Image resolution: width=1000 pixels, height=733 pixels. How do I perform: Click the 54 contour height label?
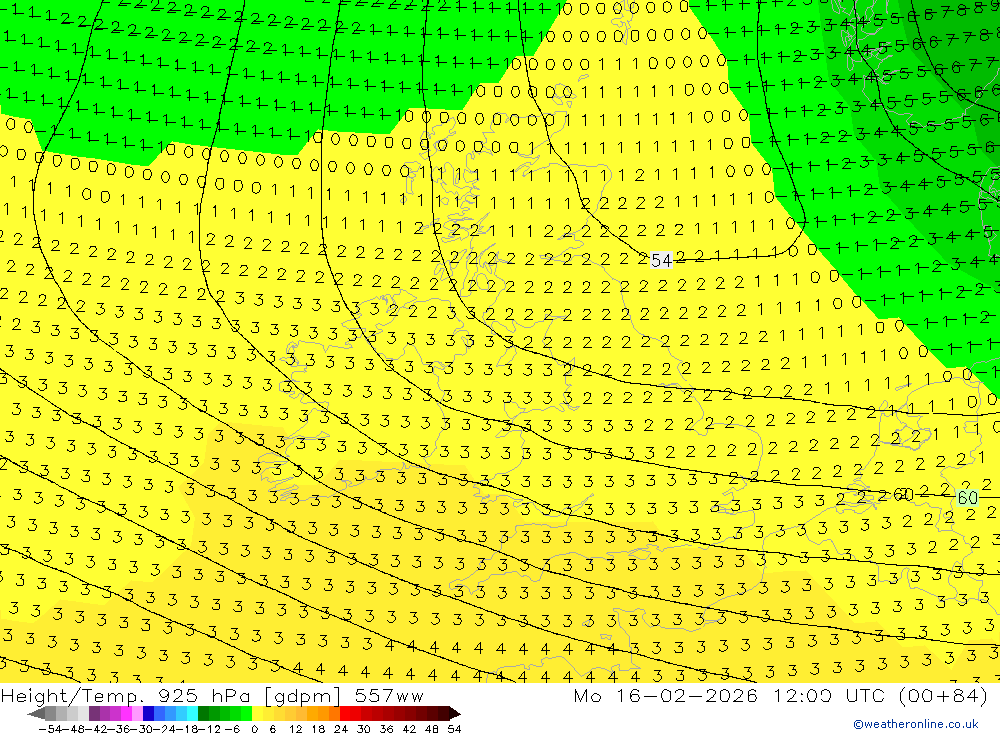[661, 260]
